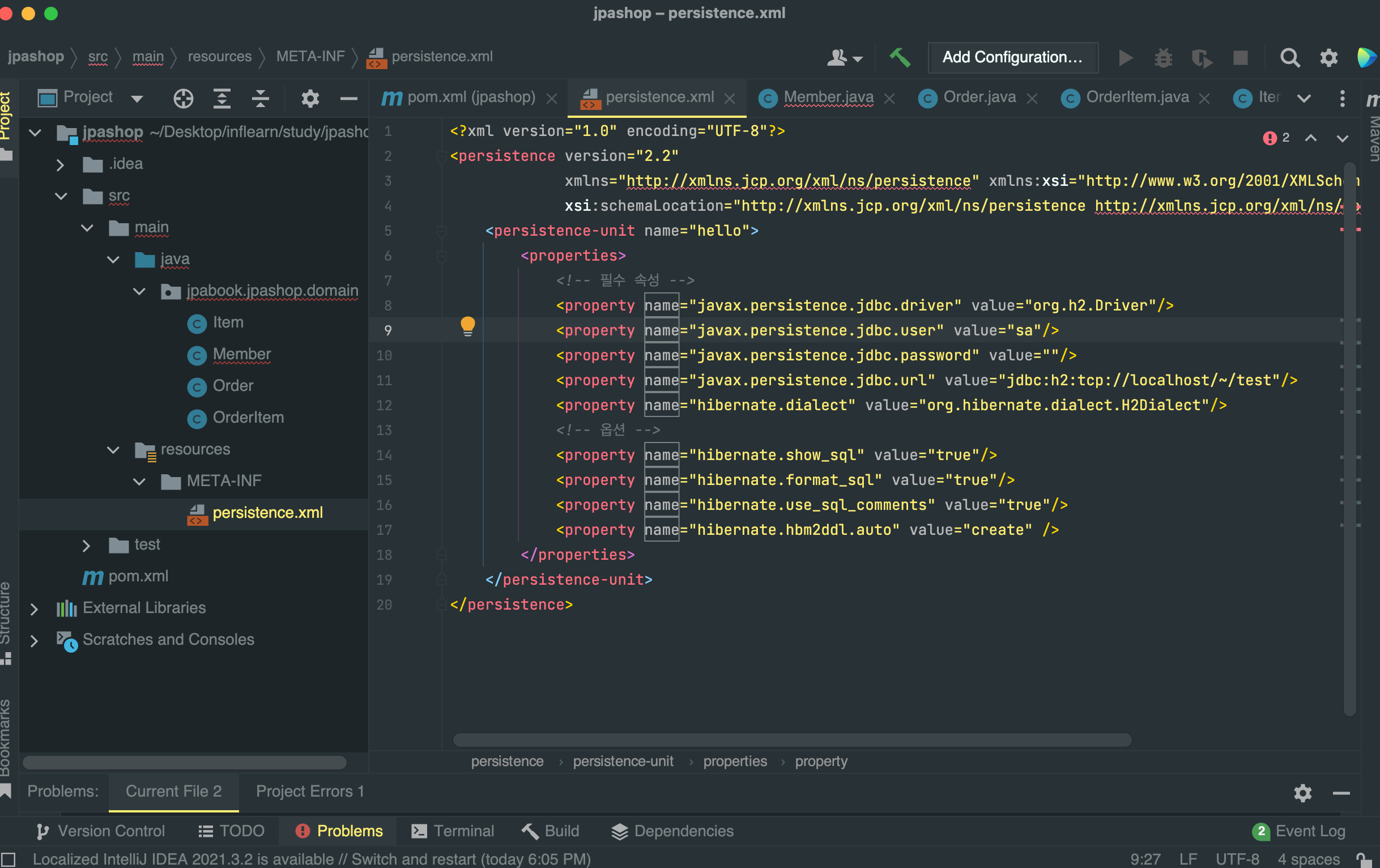Close the persistence.xml tab
Image resolution: width=1380 pixels, height=868 pixels.
pos(730,99)
